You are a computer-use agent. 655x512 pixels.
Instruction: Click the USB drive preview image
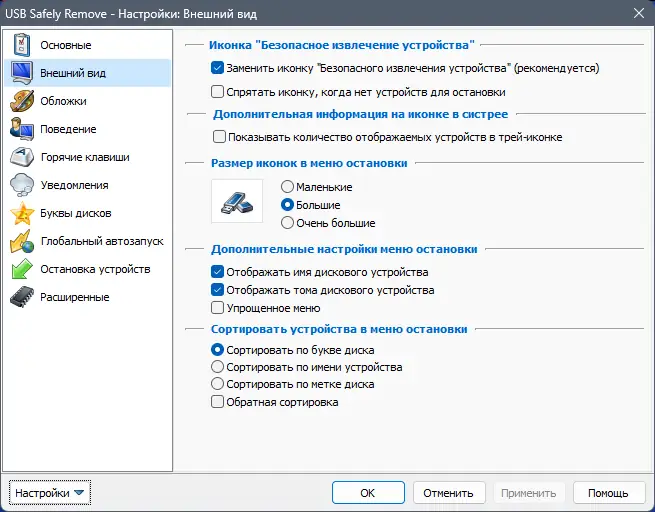click(x=237, y=201)
